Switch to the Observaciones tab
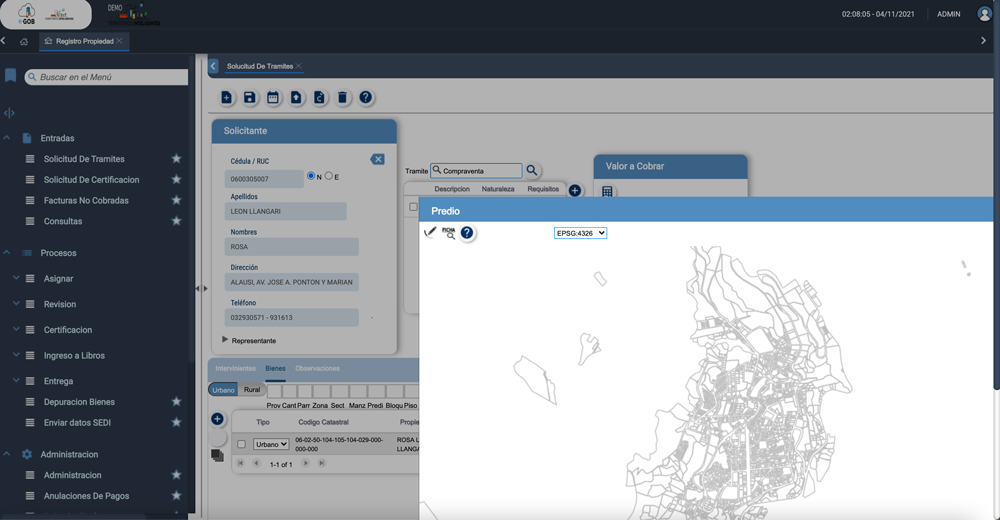1000x520 pixels. (x=317, y=369)
